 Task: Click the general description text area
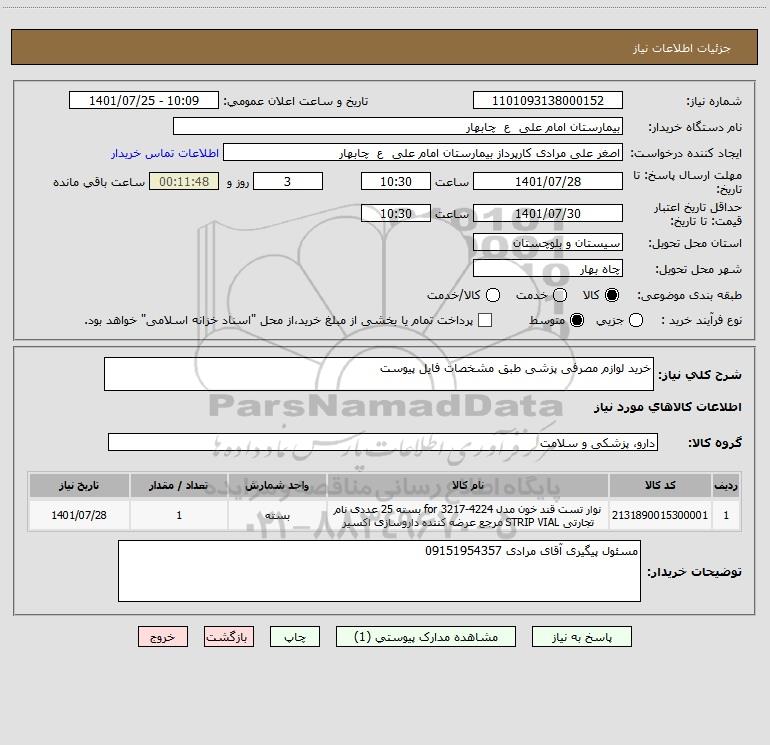coord(379,374)
